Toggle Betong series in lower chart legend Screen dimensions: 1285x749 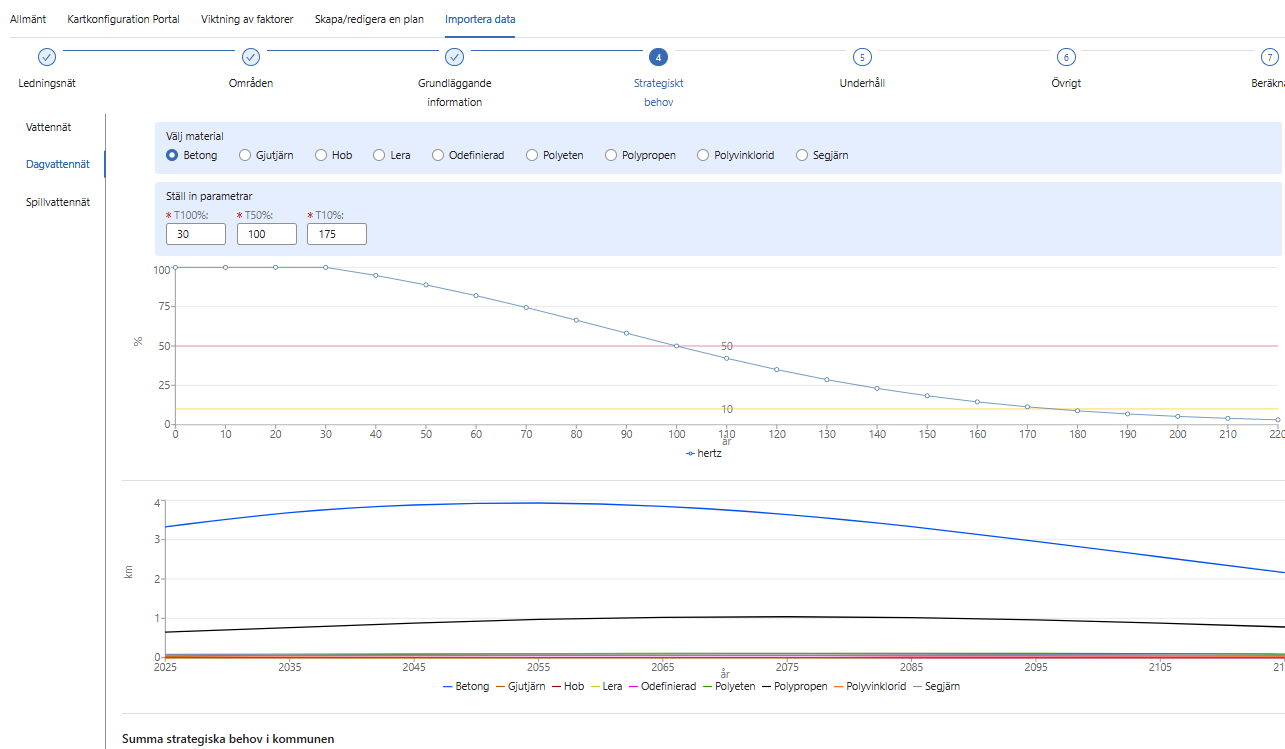465,687
